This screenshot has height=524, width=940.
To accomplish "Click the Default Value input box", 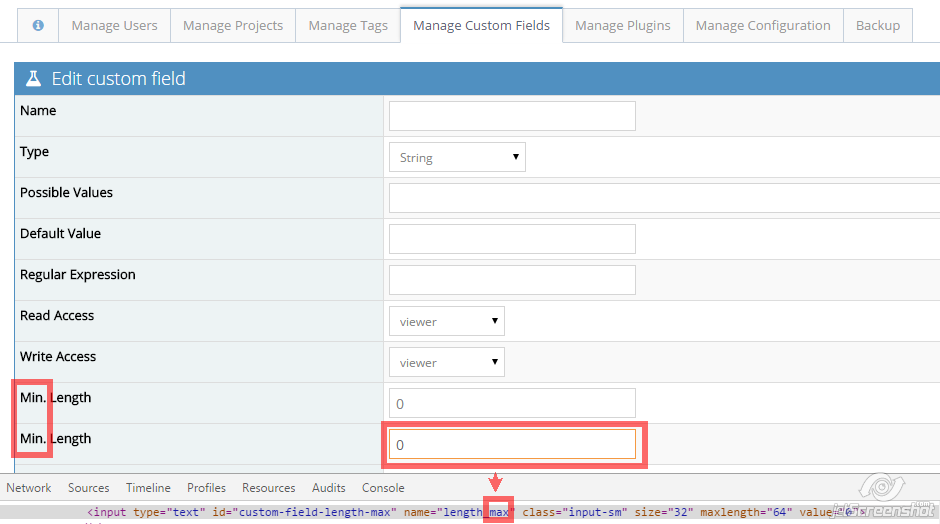I will click(x=512, y=239).
